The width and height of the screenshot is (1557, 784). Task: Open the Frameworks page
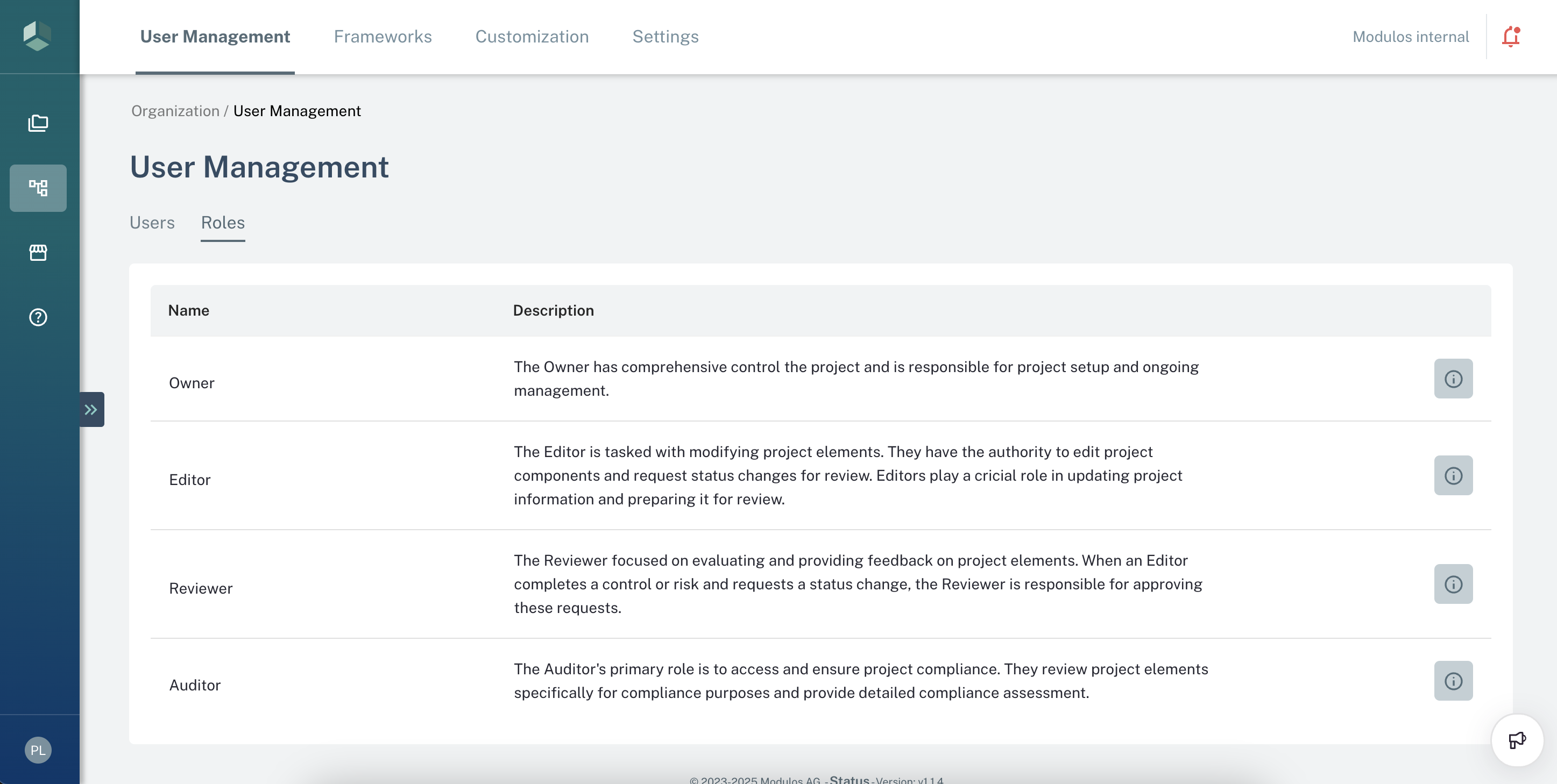[382, 36]
